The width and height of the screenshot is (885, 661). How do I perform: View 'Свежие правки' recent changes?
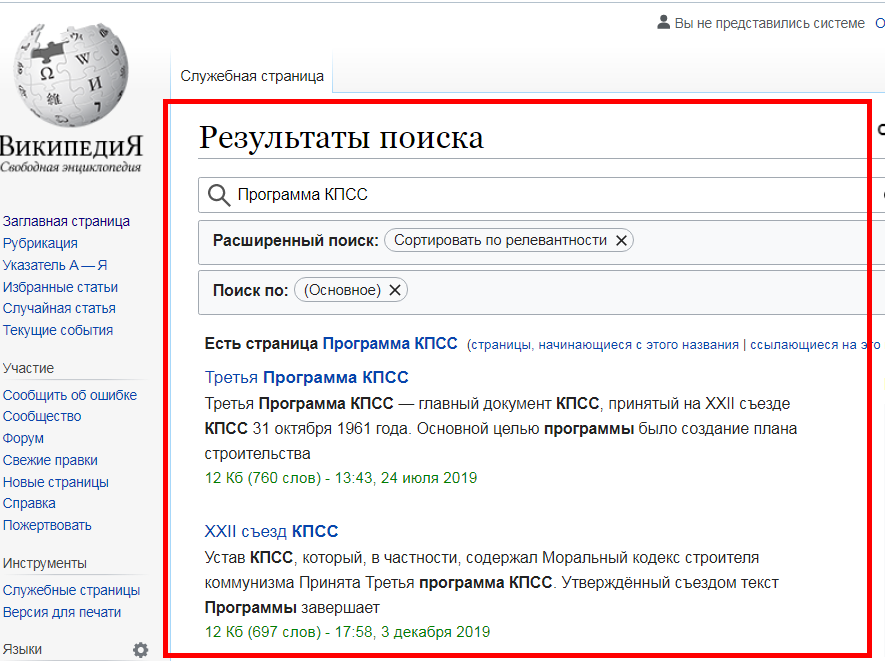pos(50,460)
